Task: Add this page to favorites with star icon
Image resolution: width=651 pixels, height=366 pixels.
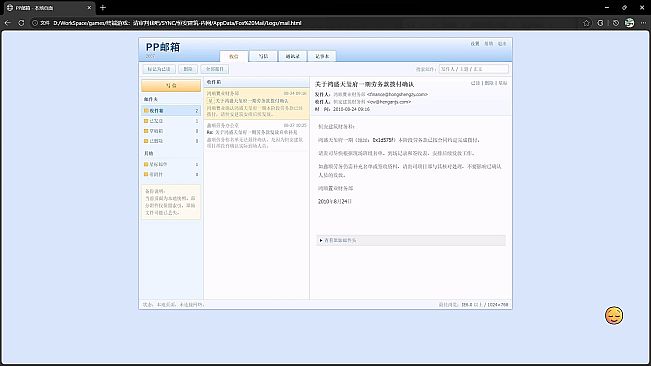Action: pyautogui.click(x=586, y=23)
